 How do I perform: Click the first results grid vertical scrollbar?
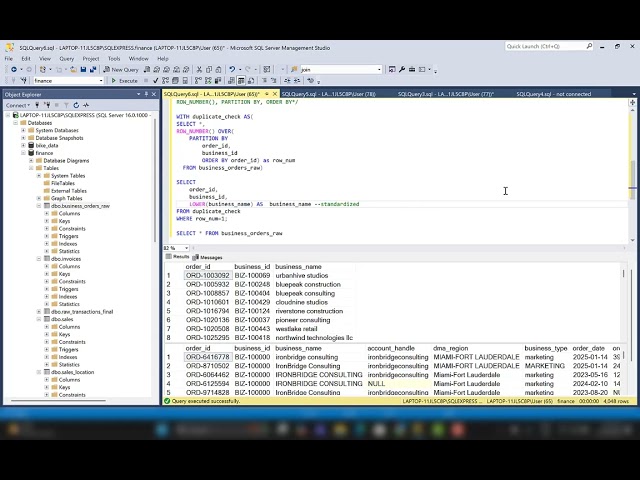click(x=623, y=273)
